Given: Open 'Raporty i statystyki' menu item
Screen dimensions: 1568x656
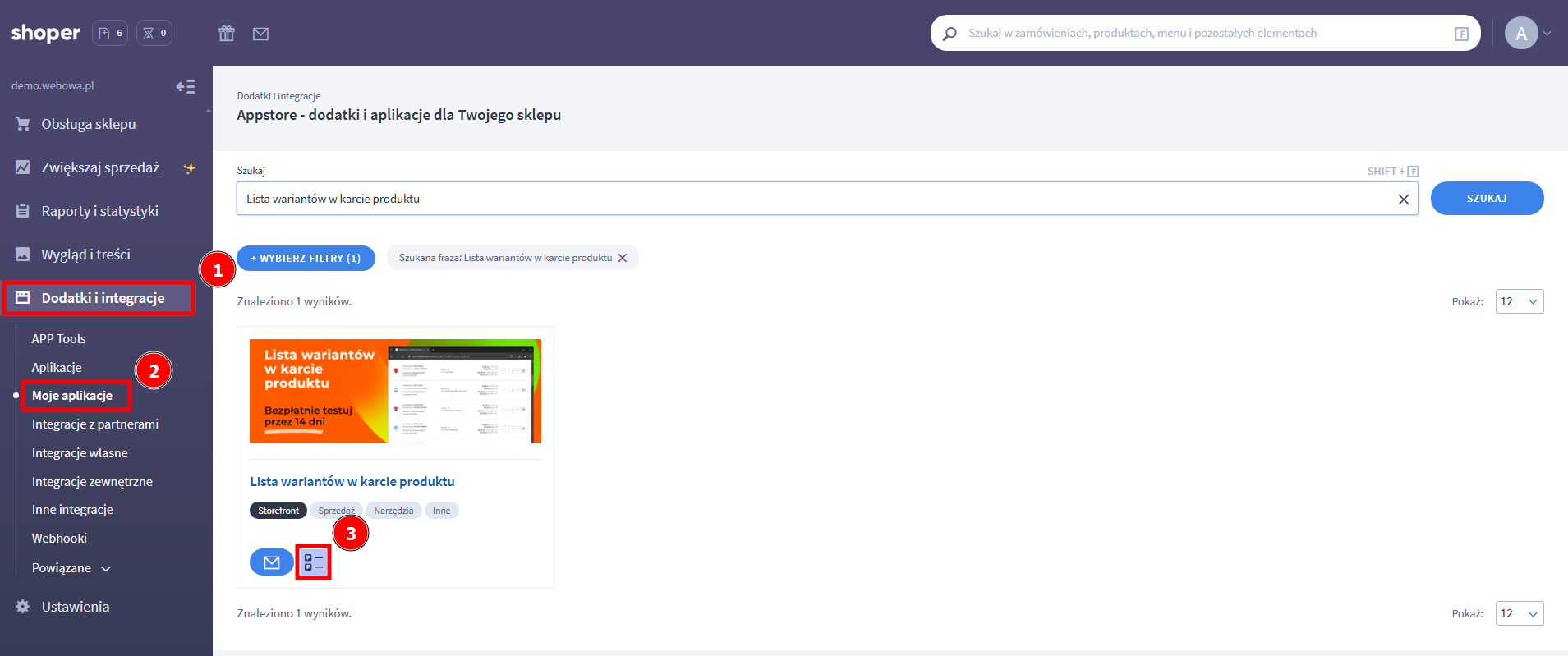Looking at the screenshot, I should tap(99, 211).
